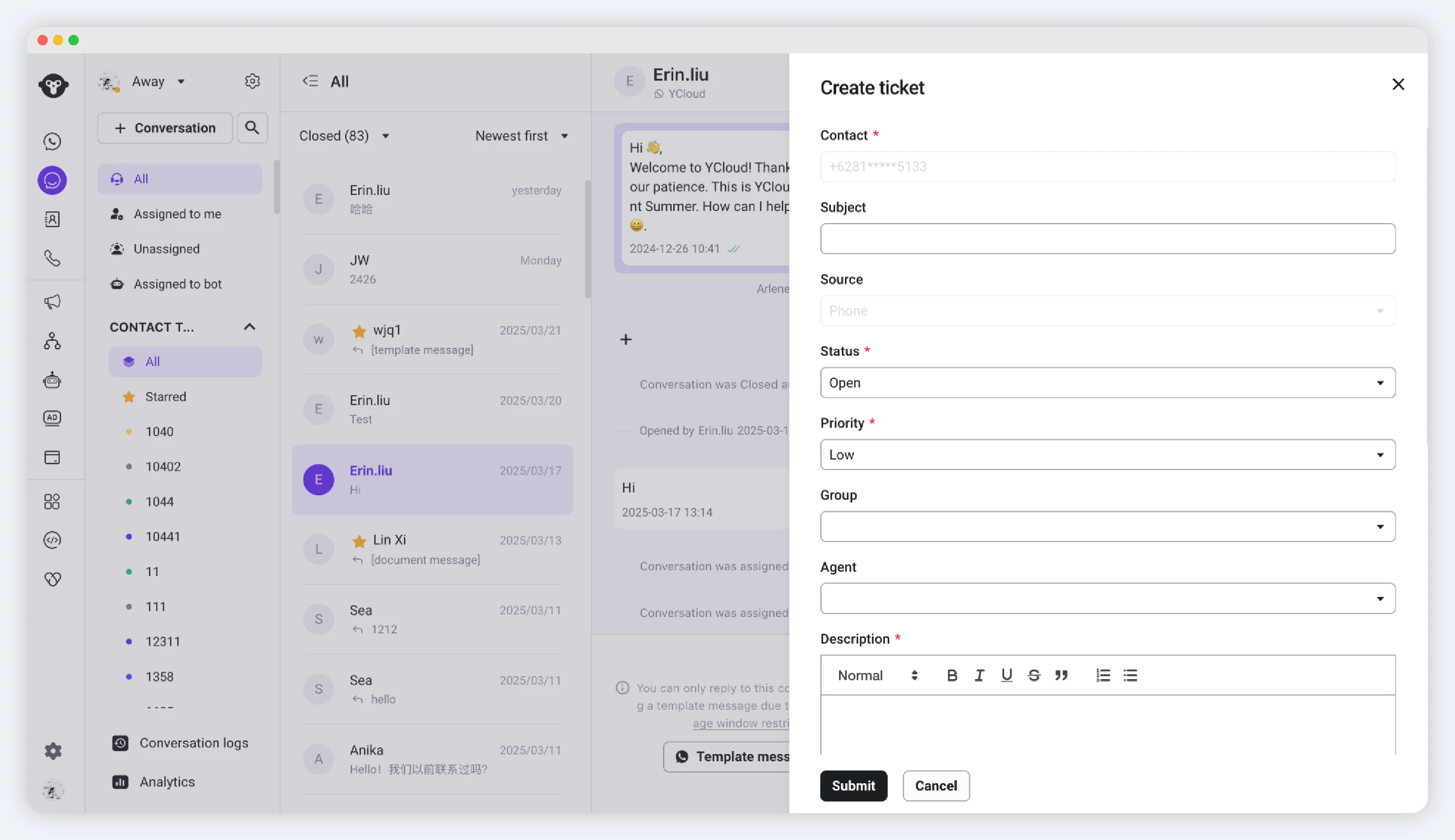
Task: Apply italic formatting in Description editor
Action: (979, 675)
